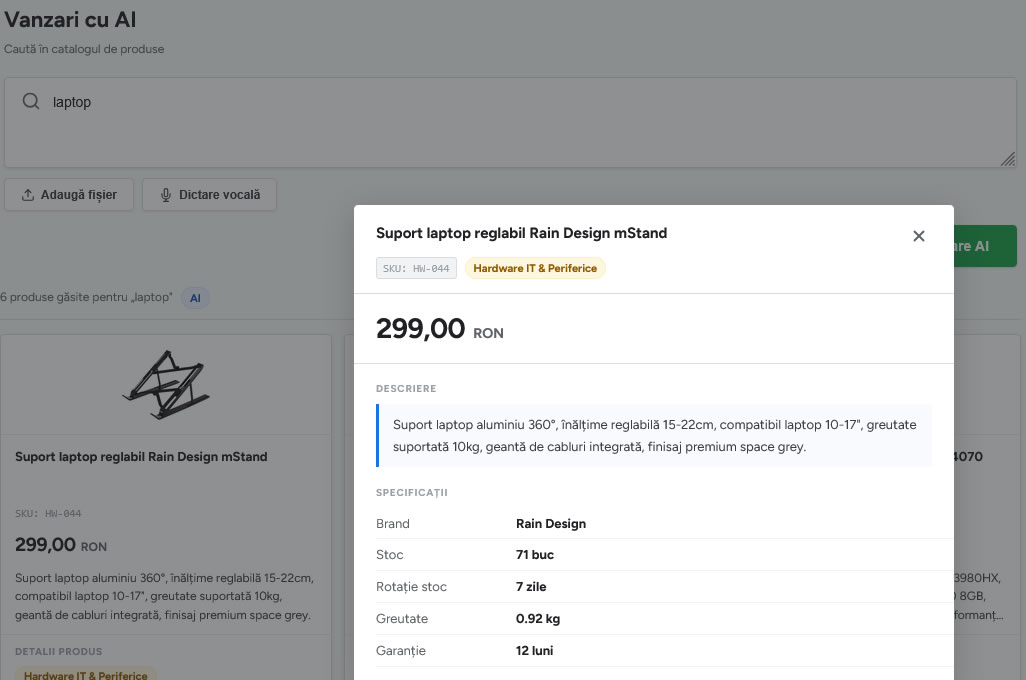Screen dimensions: 1026x680
Task: Click the Suport laptop reglabil card title
Action: pyautogui.click(x=141, y=457)
